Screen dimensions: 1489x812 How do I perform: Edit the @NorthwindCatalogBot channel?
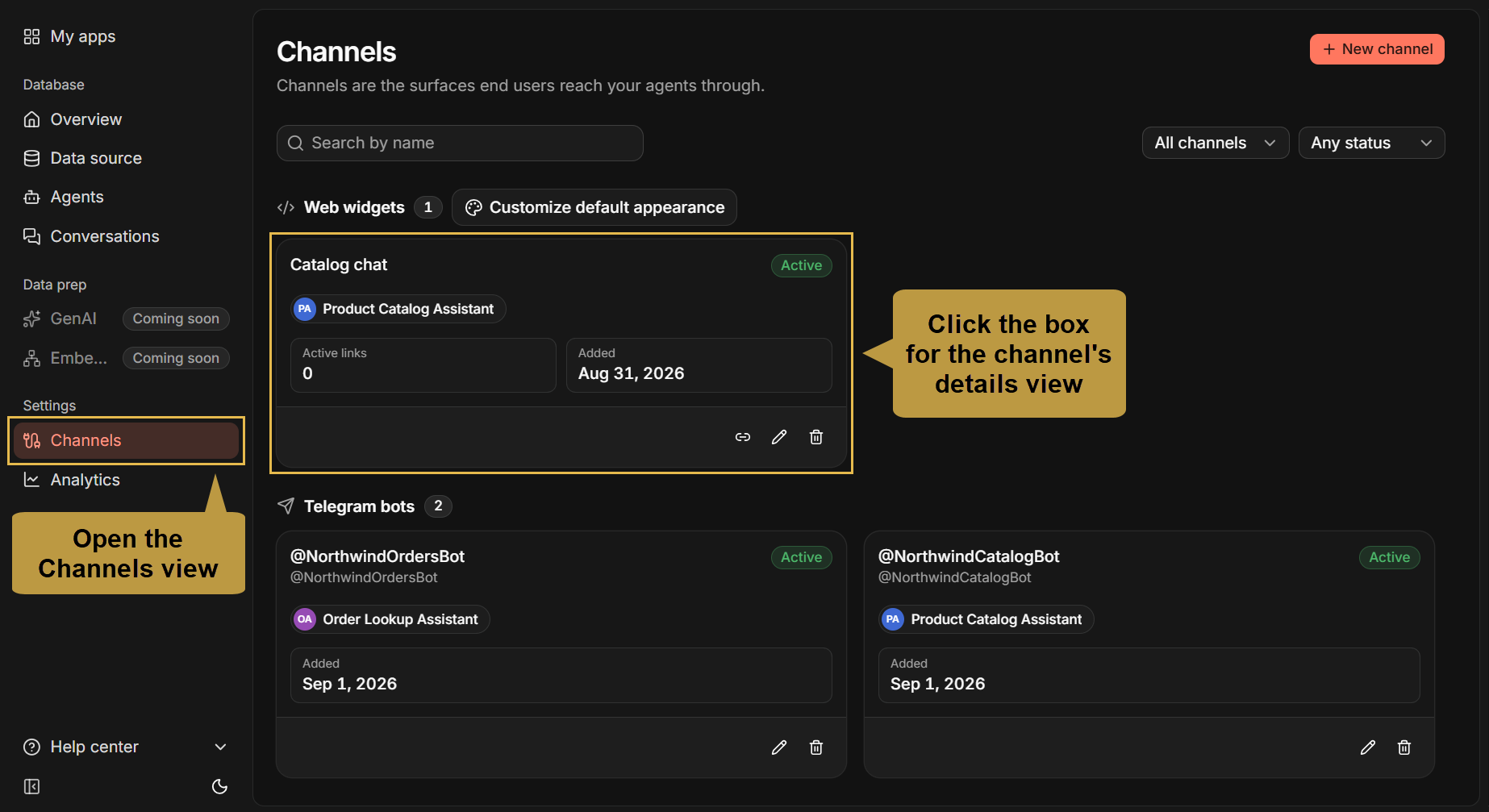[x=1368, y=747]
